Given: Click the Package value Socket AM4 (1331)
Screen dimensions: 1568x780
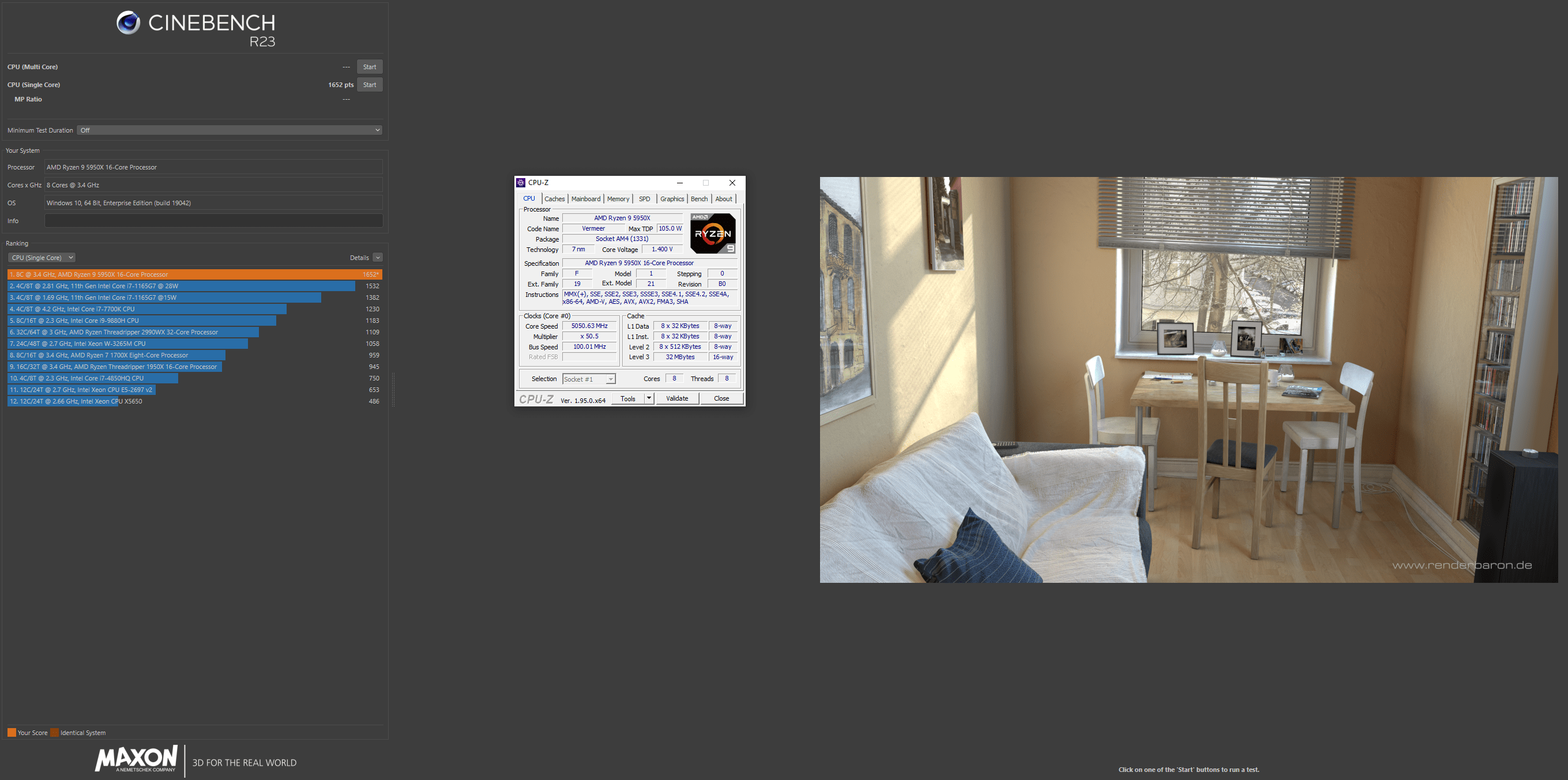Looking at the screenshot, I should coord(622,239).
